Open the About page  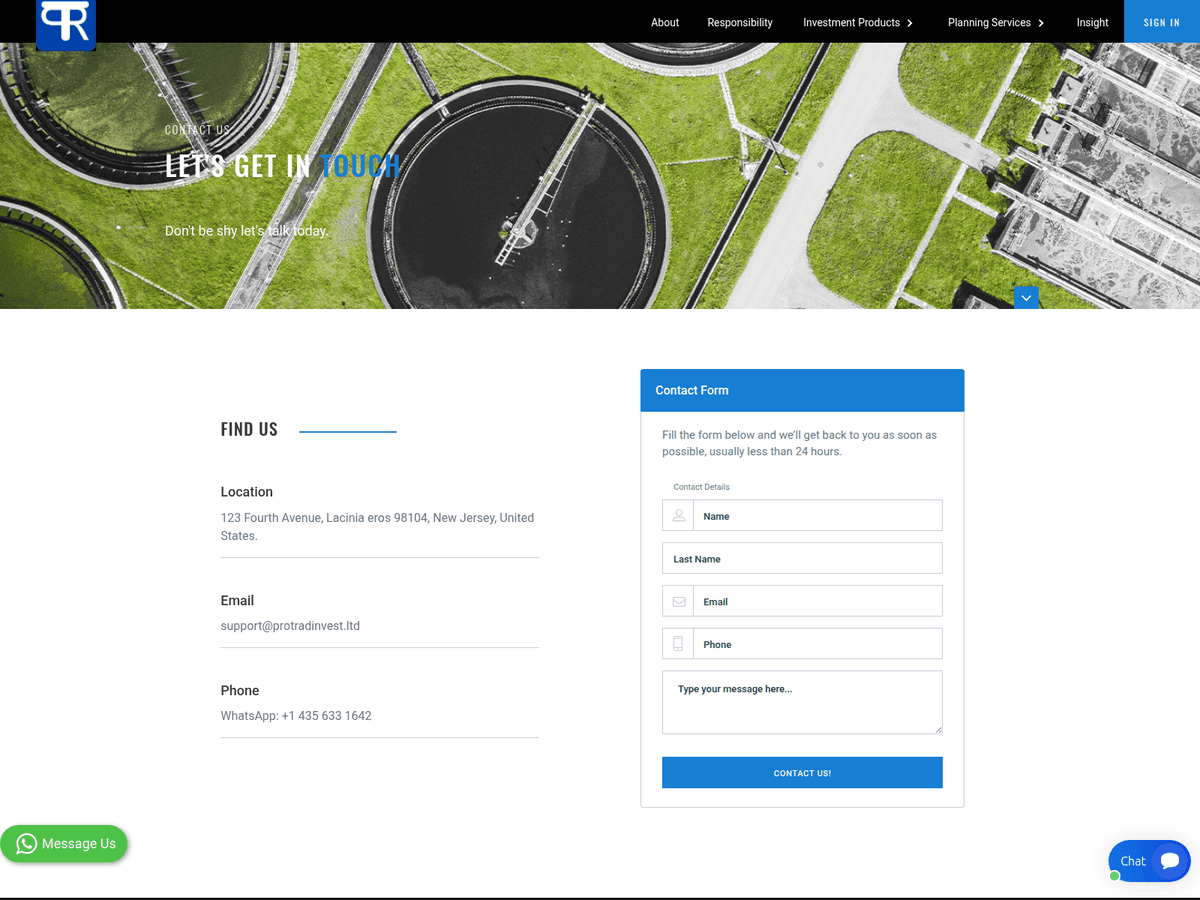(x=665, y=22)
